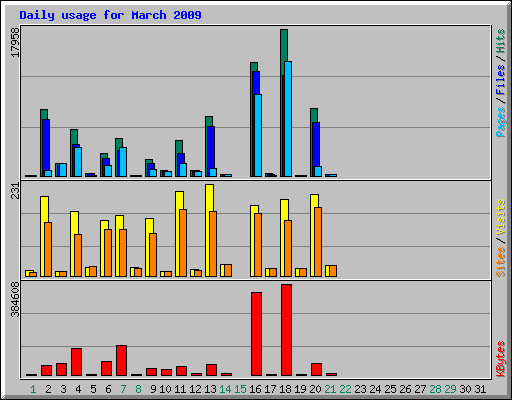Image resolution: width=512 pixels, height=400 pixels.
Task: Click the green hits bar for day 20
Action: 314,115
